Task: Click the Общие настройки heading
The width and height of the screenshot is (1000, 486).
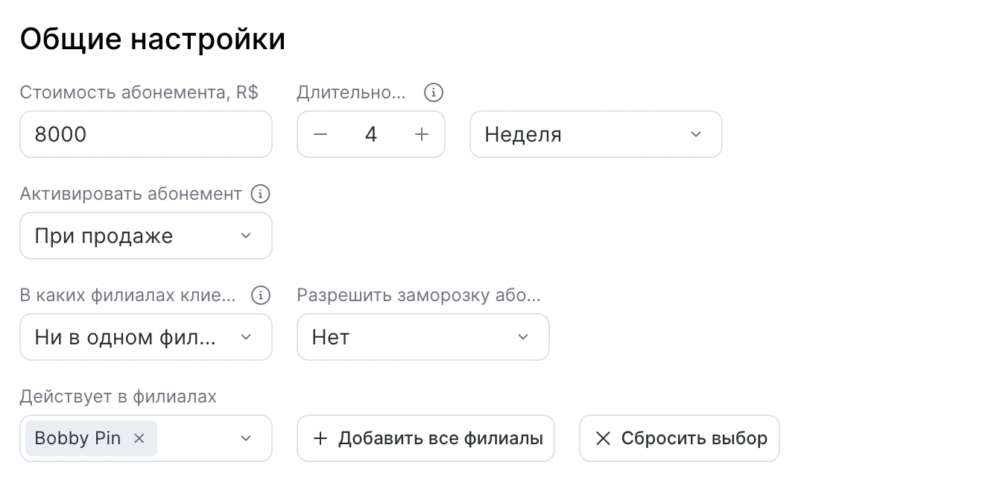Action: click(152, 39)
